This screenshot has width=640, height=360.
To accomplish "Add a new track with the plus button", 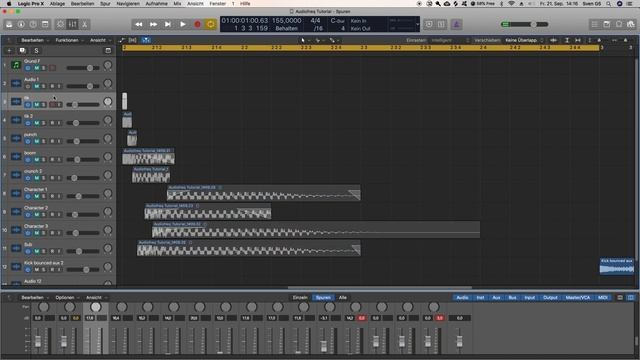I will pos(9,51).
